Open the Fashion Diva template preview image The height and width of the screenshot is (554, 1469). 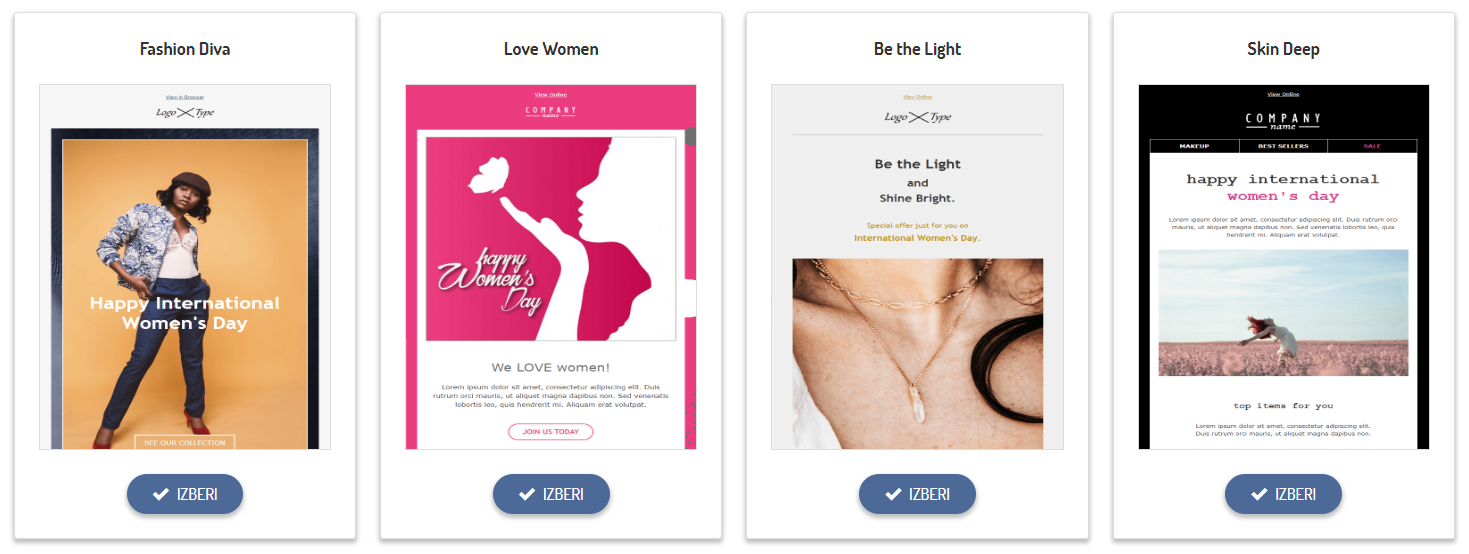coord(185,267)
